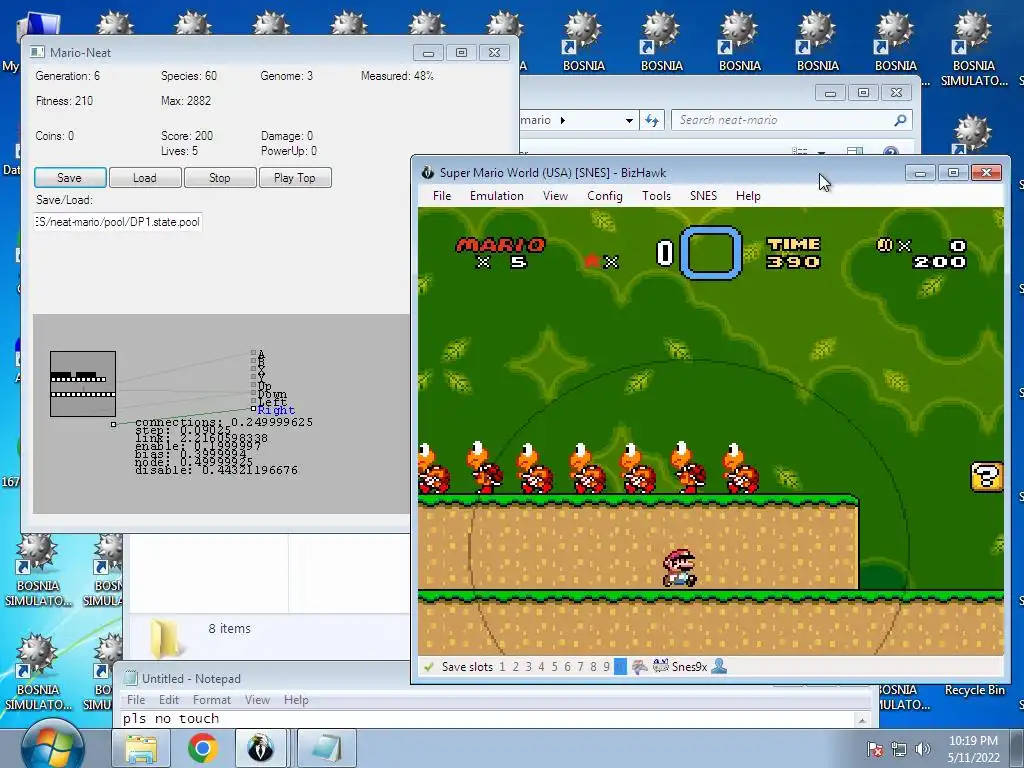Open Google Chrome from the taskbar
The image size is (1024, 768).
202,748
